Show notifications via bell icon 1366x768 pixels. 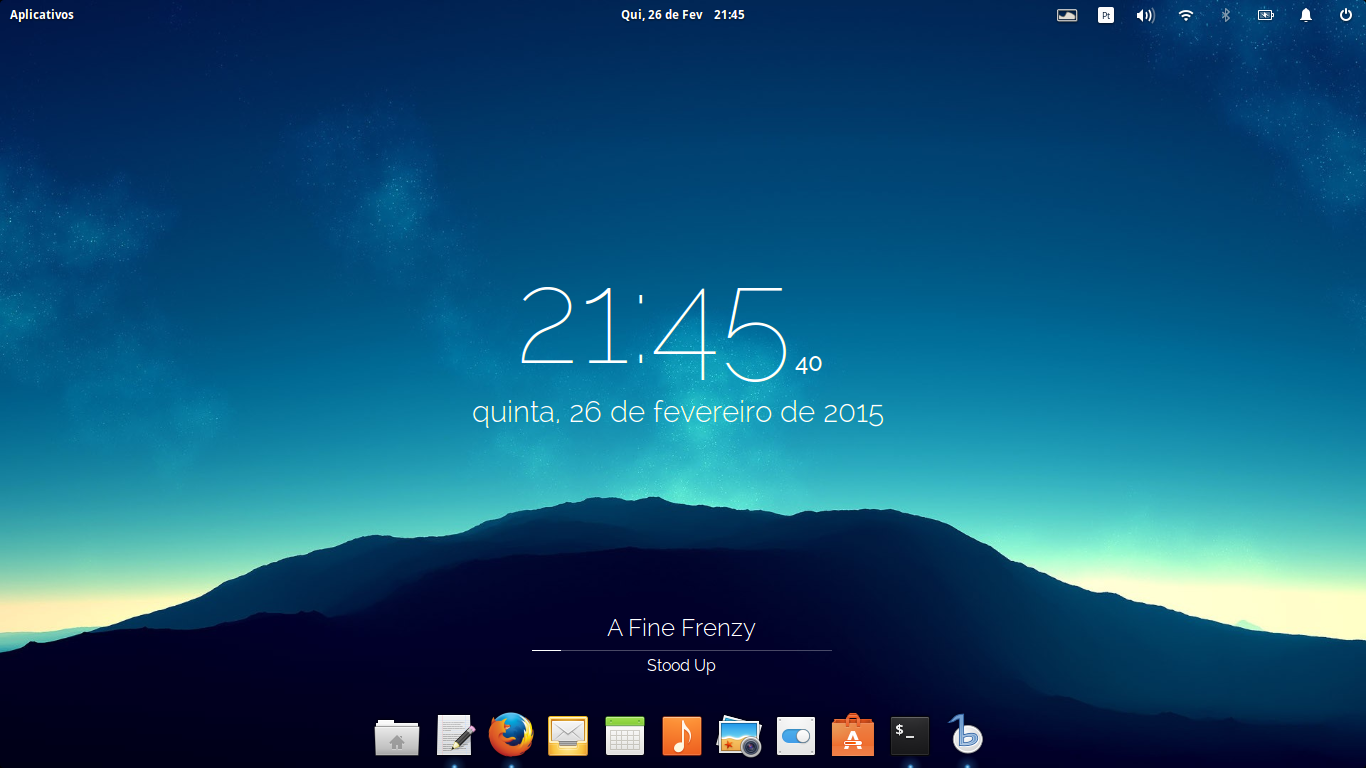click(1306, 15)
